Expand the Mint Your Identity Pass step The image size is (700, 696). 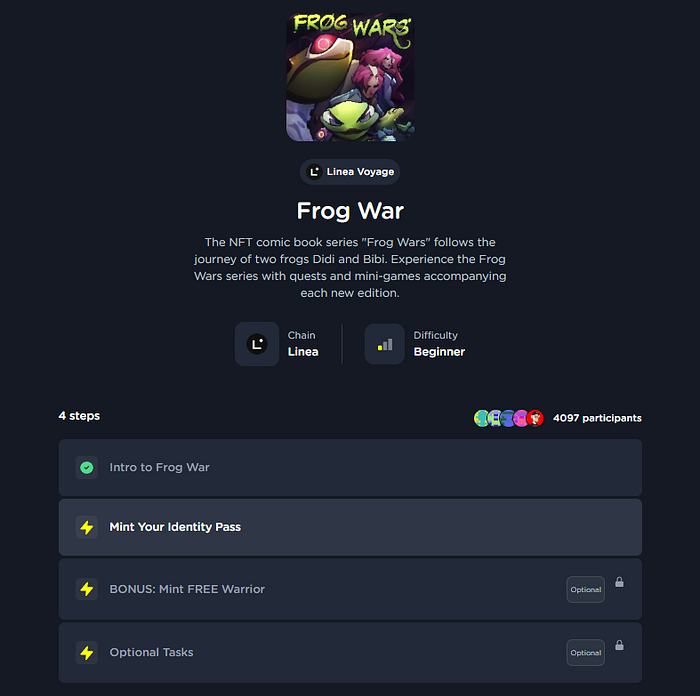(x=350, y=527)
